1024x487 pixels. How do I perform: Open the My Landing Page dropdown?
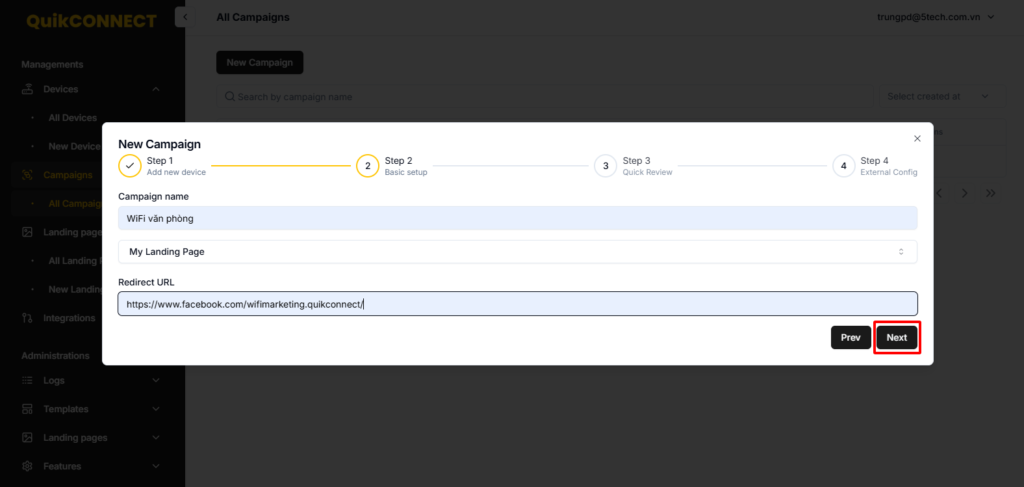517,251
